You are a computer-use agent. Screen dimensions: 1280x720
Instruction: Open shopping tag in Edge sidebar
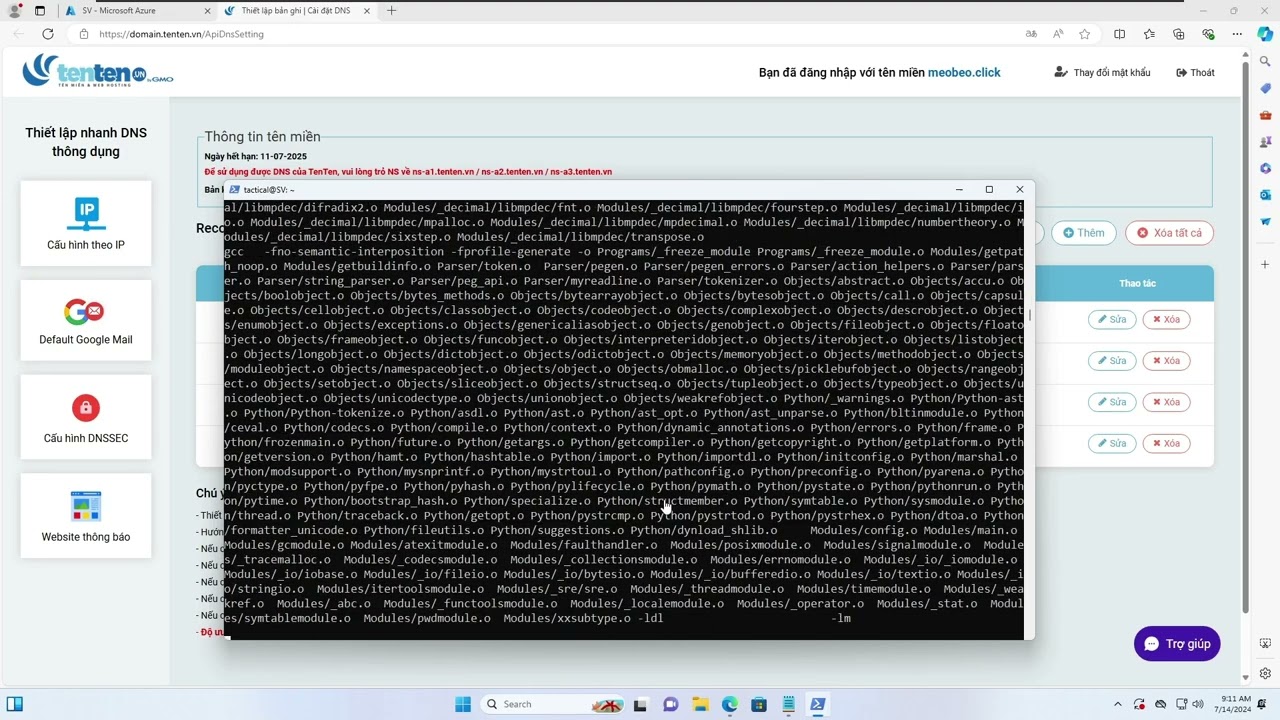tap(1265, 88)
